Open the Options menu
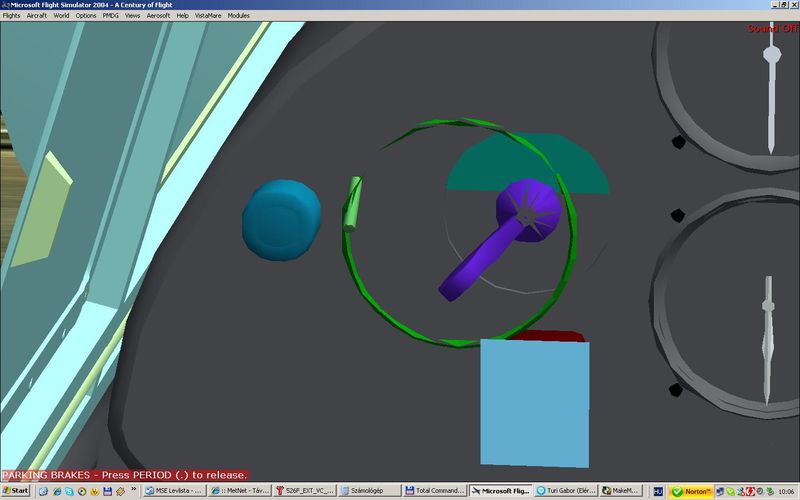Viewport: 800px width, 500px height. click(86, 16)
